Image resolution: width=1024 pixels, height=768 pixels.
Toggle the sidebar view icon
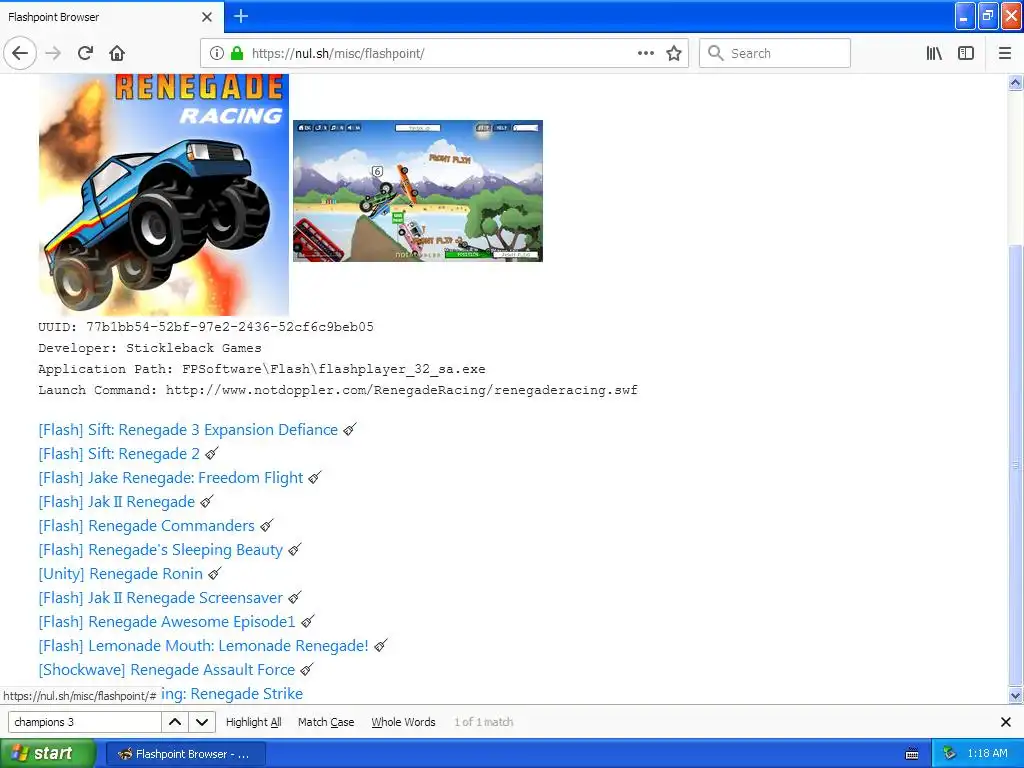click(966, 53)
